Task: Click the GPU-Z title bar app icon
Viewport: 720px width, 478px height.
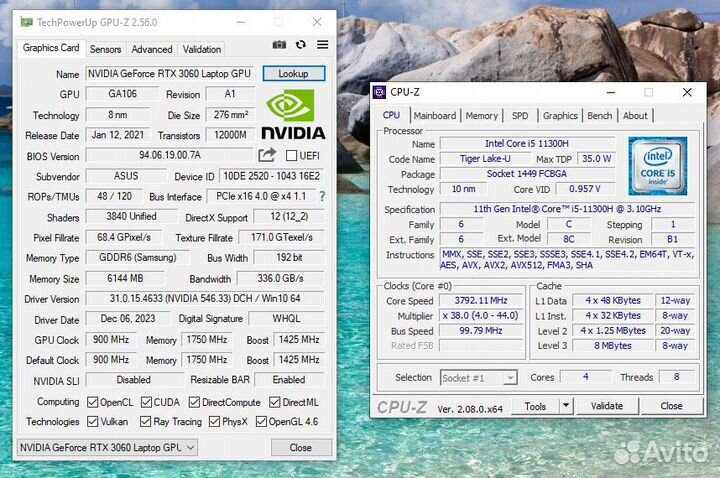Action: click(x=26, y=22)
